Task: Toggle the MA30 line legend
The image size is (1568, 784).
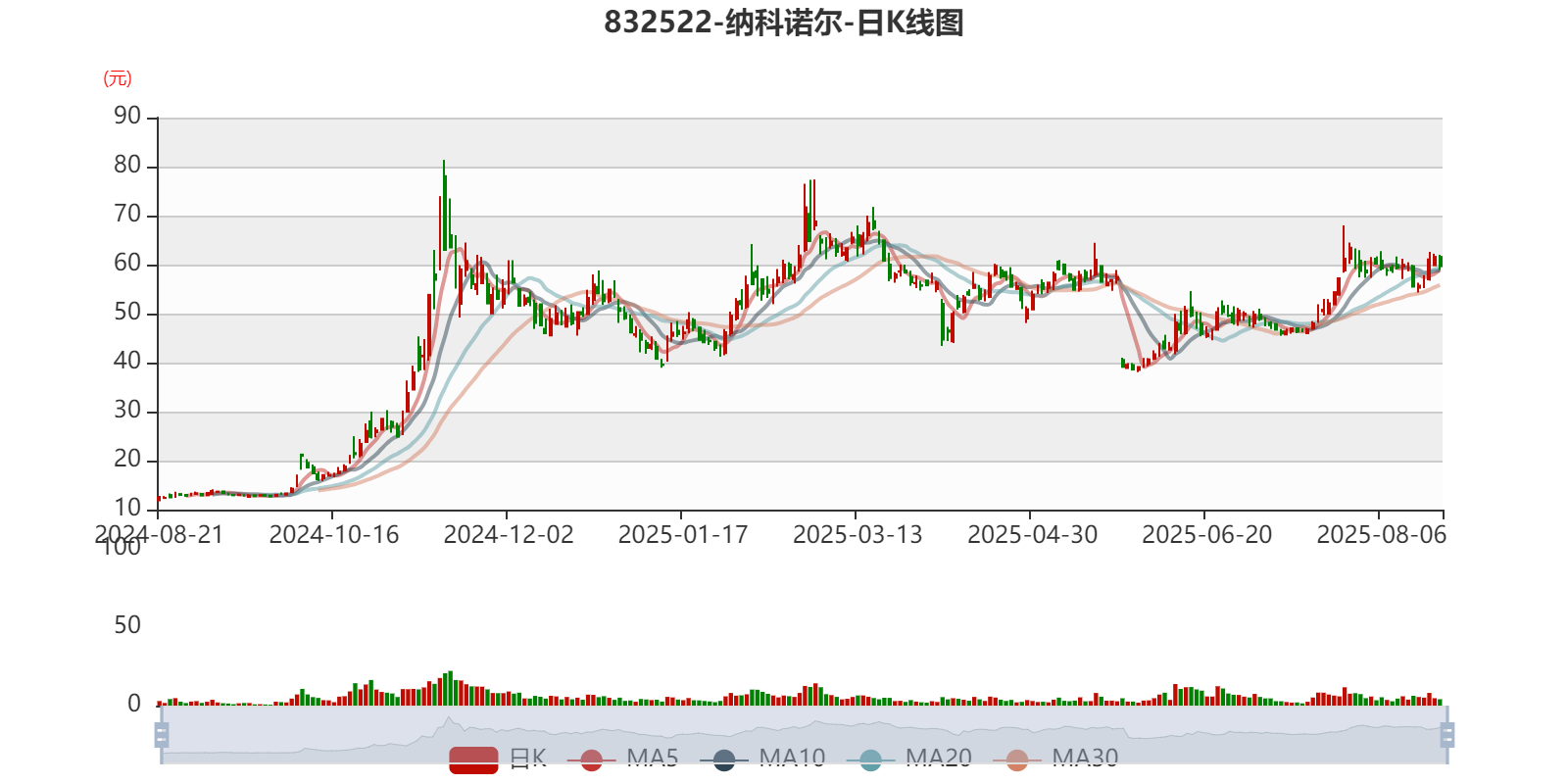Action: [x=1055, y=759]
